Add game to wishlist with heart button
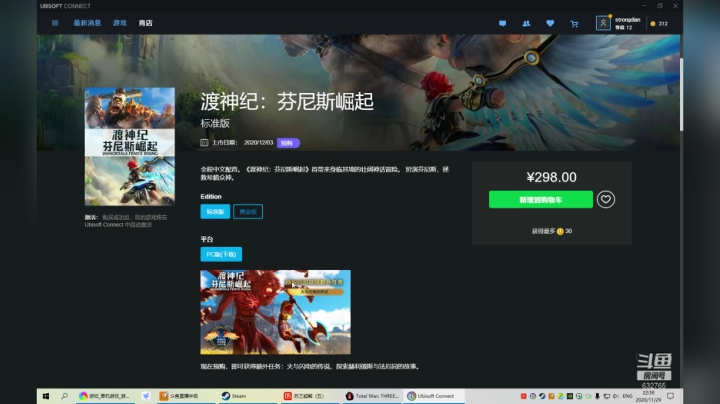This screenshot has width=720, height=404. [606, 199]
